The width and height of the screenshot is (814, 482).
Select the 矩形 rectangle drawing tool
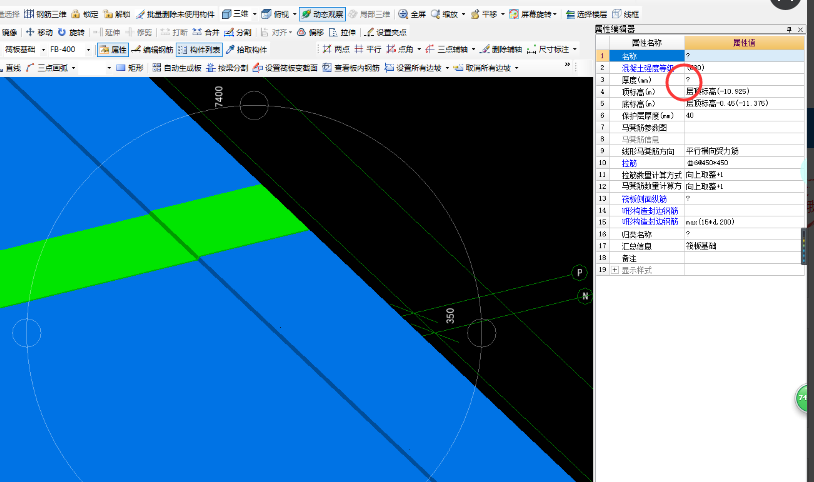[x=129, y=68]
